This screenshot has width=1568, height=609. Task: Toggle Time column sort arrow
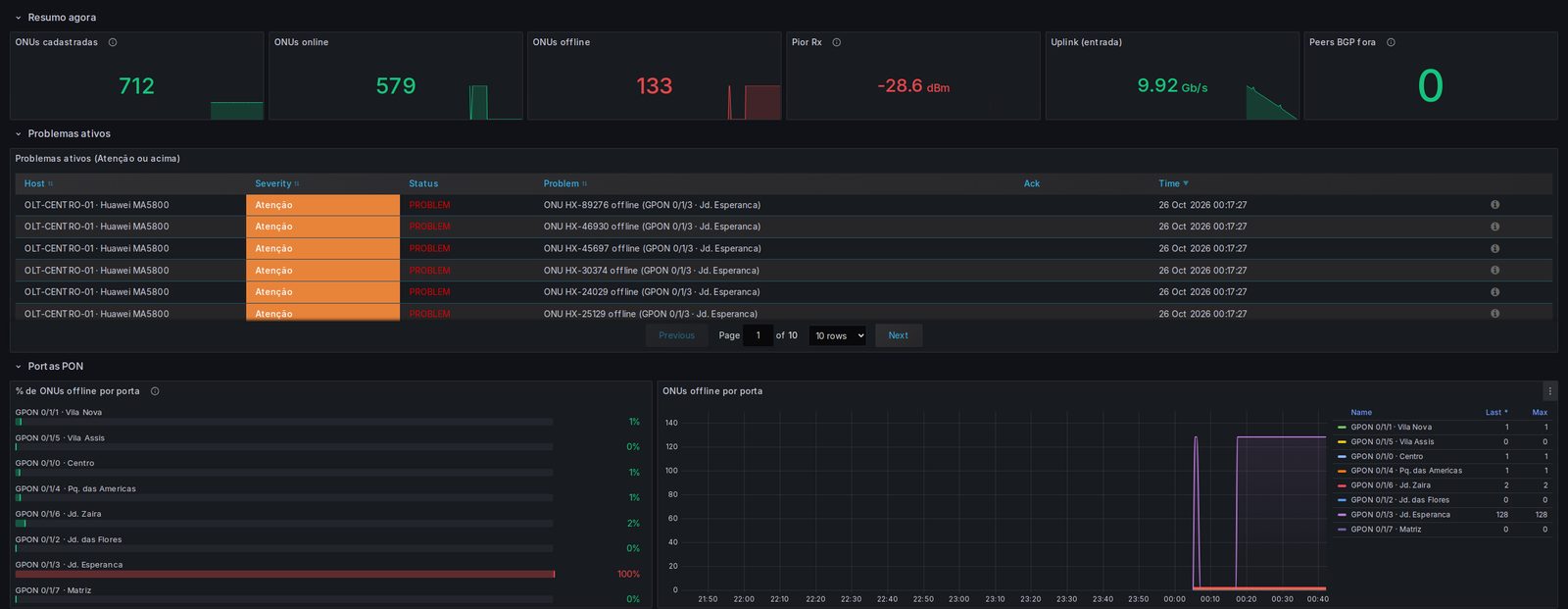(1186, 183)
